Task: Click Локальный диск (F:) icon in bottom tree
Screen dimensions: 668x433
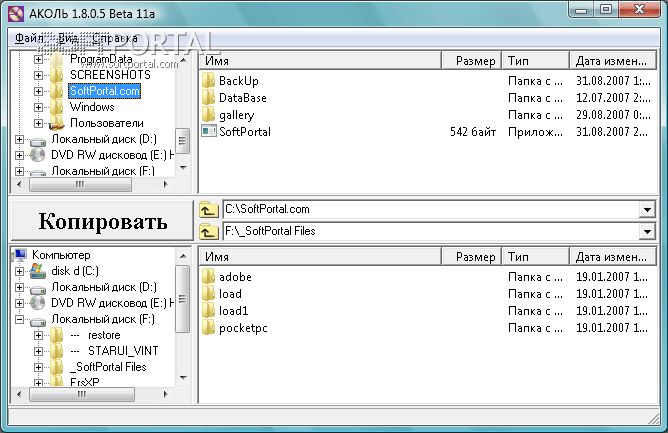Action: pyautogui.click(x=38, y=320)
